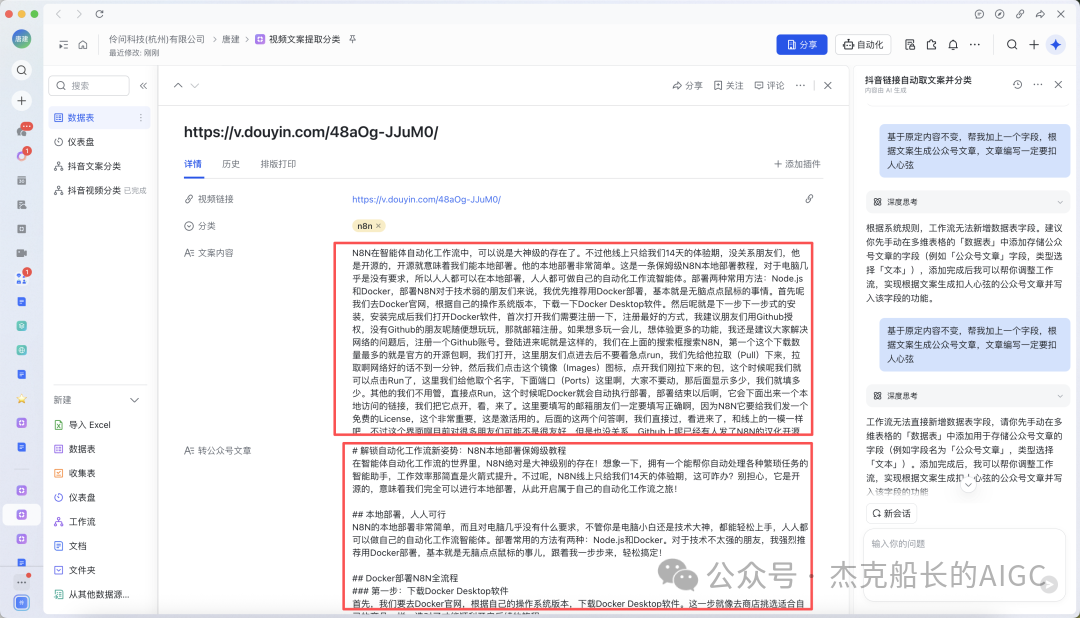1080x618 pixels.
Task: Close the AI assistant panel
Action: pos(1059,84)
